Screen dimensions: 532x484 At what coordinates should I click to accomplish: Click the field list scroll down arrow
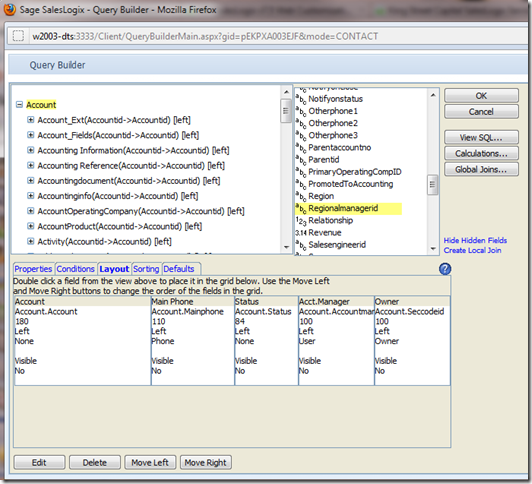coord(433,249)
